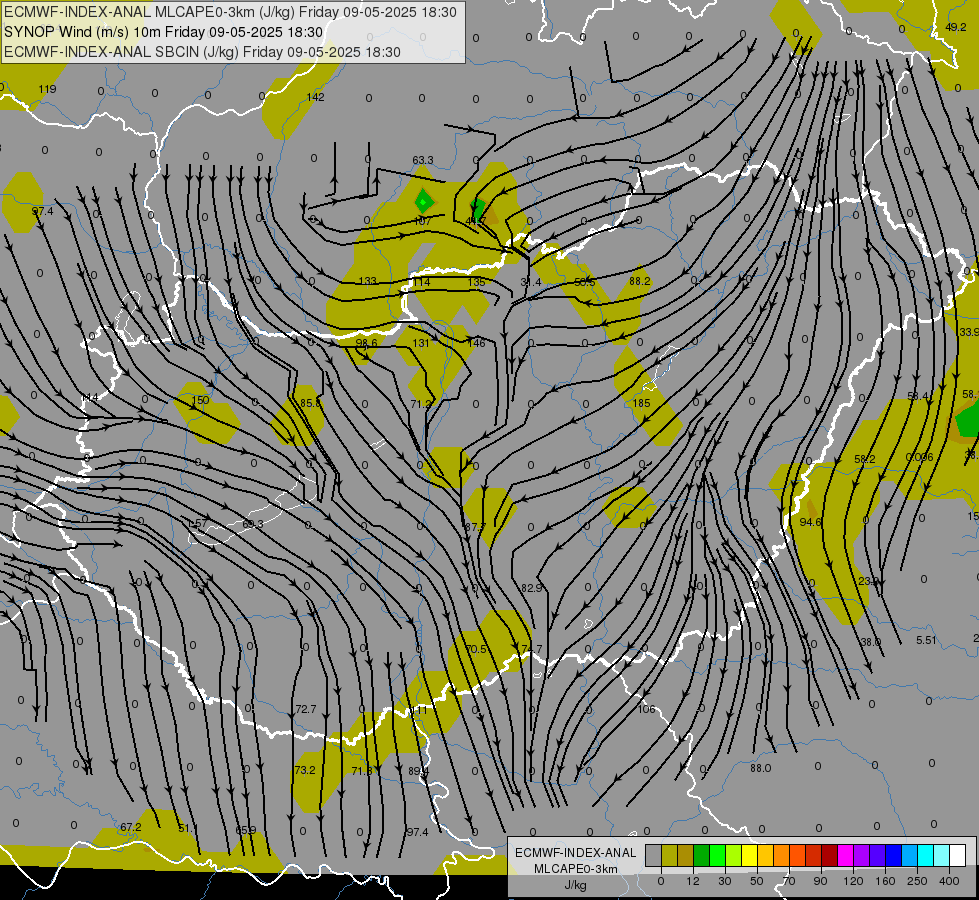Click the legend tick label 120
Image resolution: width=979 pixels, height=900 pixels.
(853, 881)
